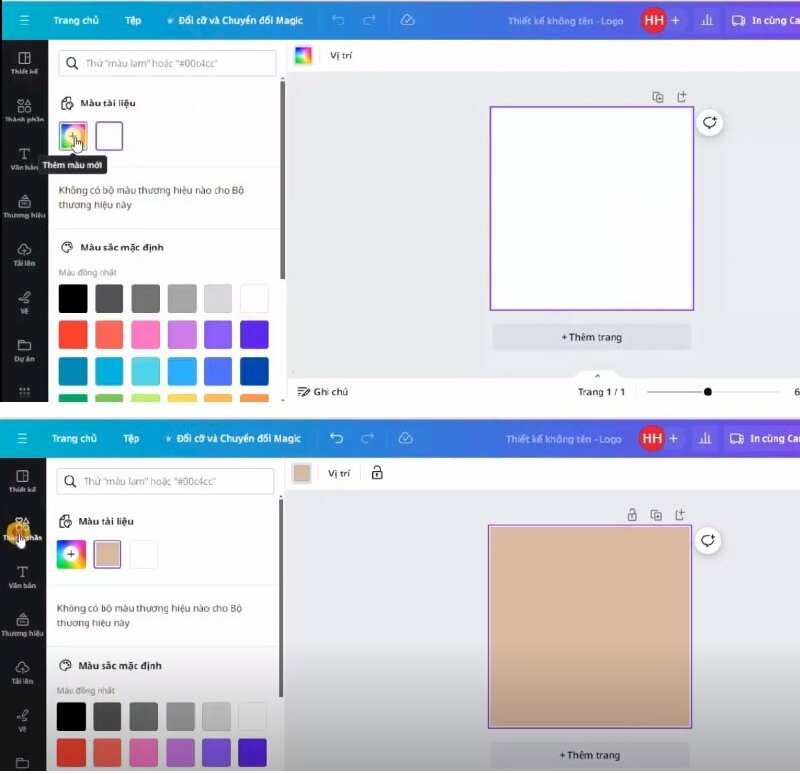Open the Tệp file menu in upper header

[133, 20]
